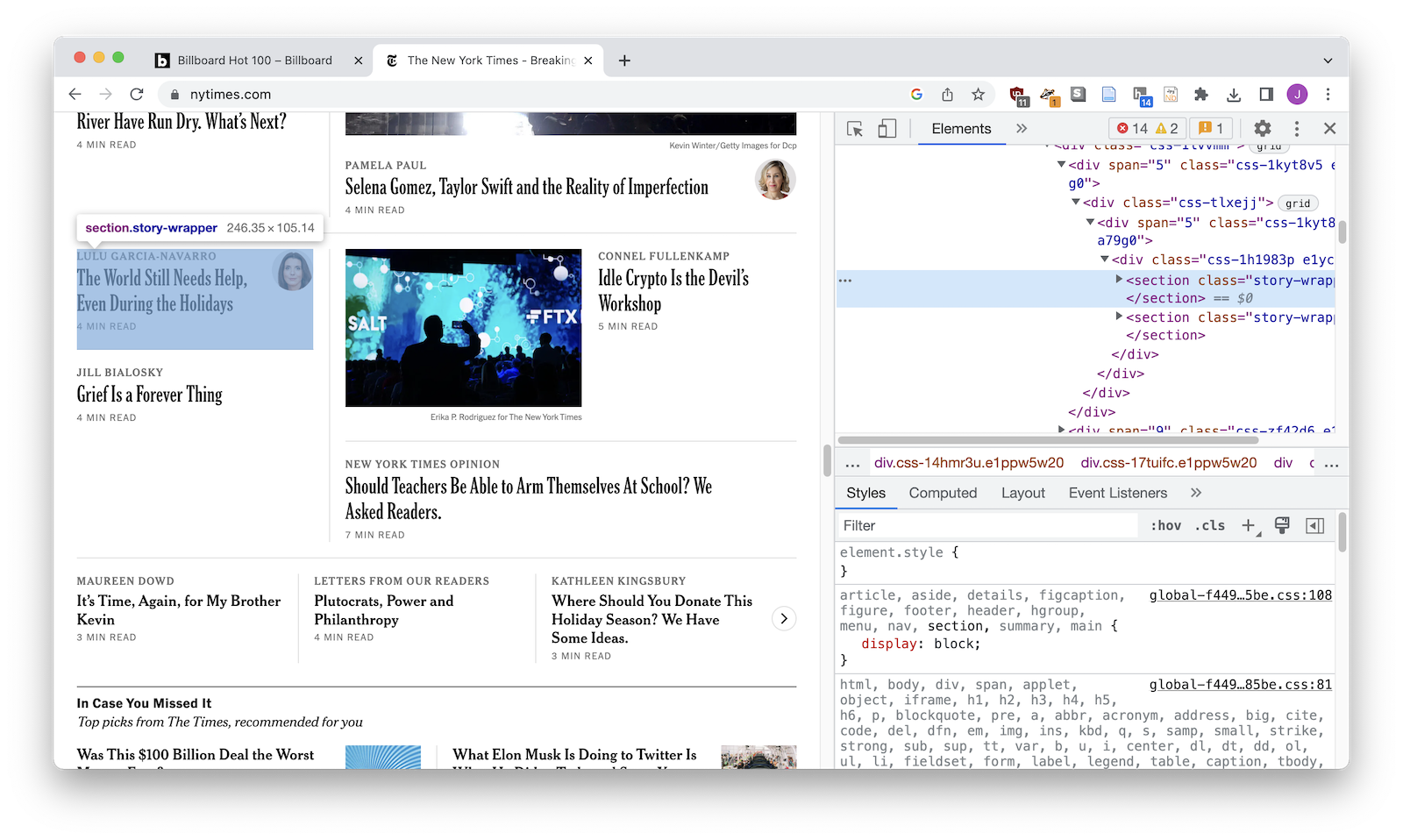Open the purple J profile avatar
Viewport: 1403px width, 840px height.
click(1298, 95)
